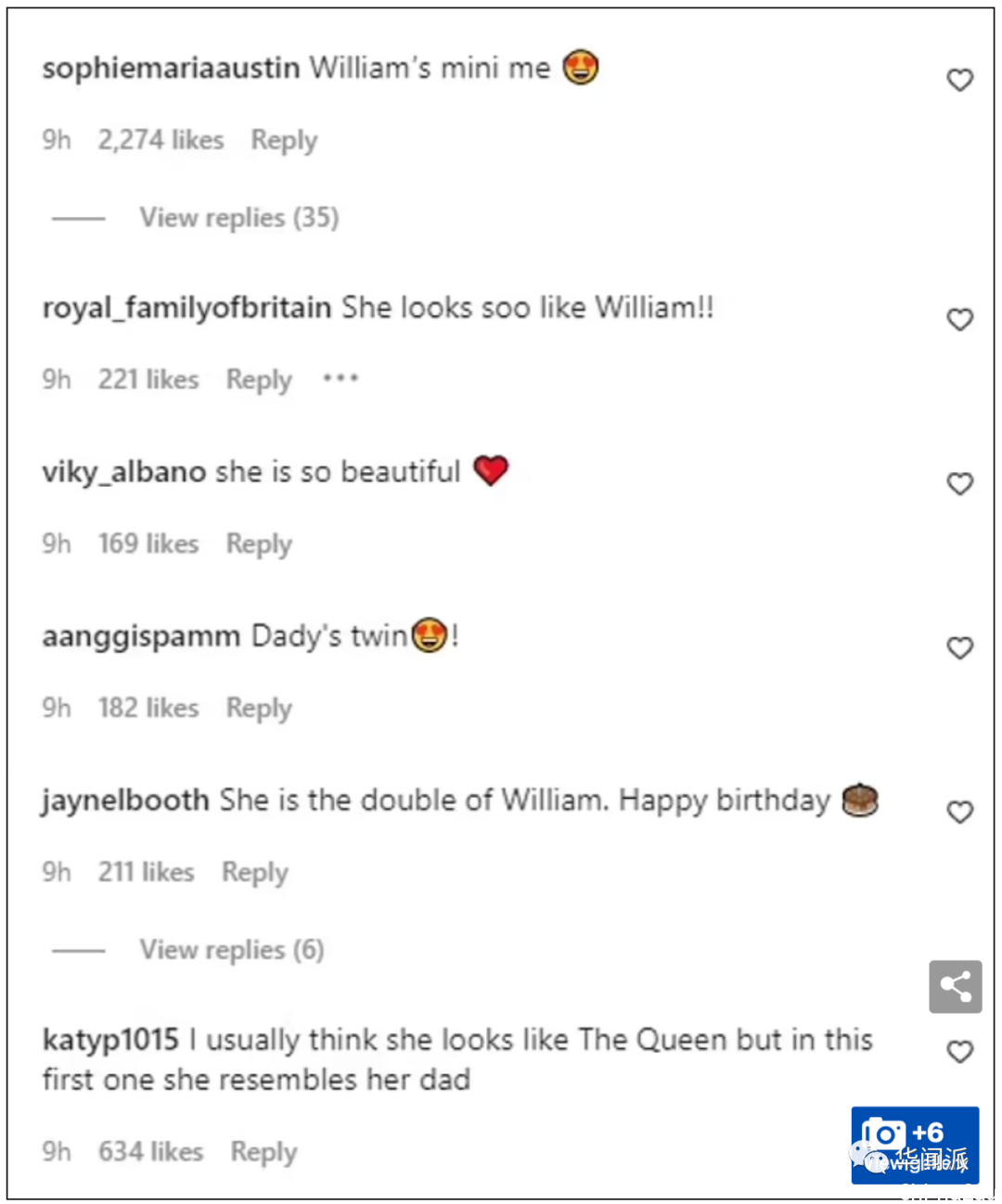
Task: Like katyp1015's comment with the heart icon
Action: click(x=960, y=1052)
